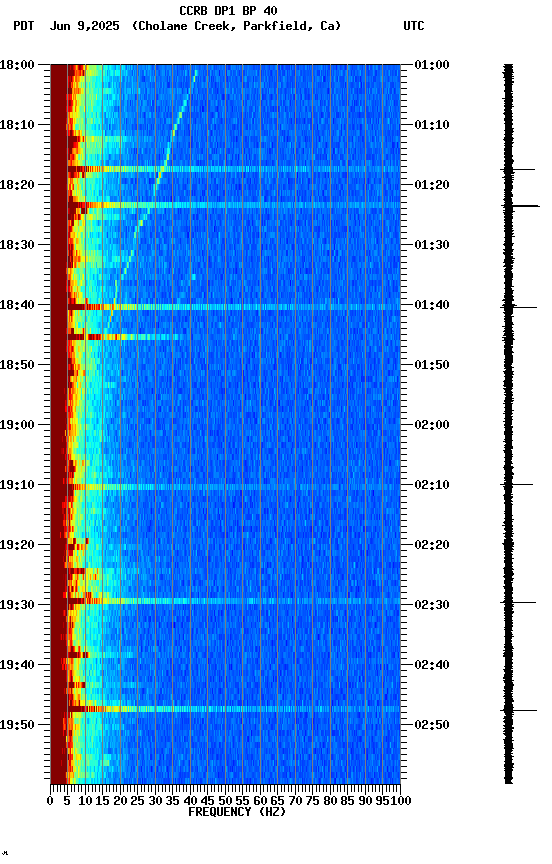Click the frequency axis label 60
This screenshot has height=864, width=552.
tap(261, 801)
